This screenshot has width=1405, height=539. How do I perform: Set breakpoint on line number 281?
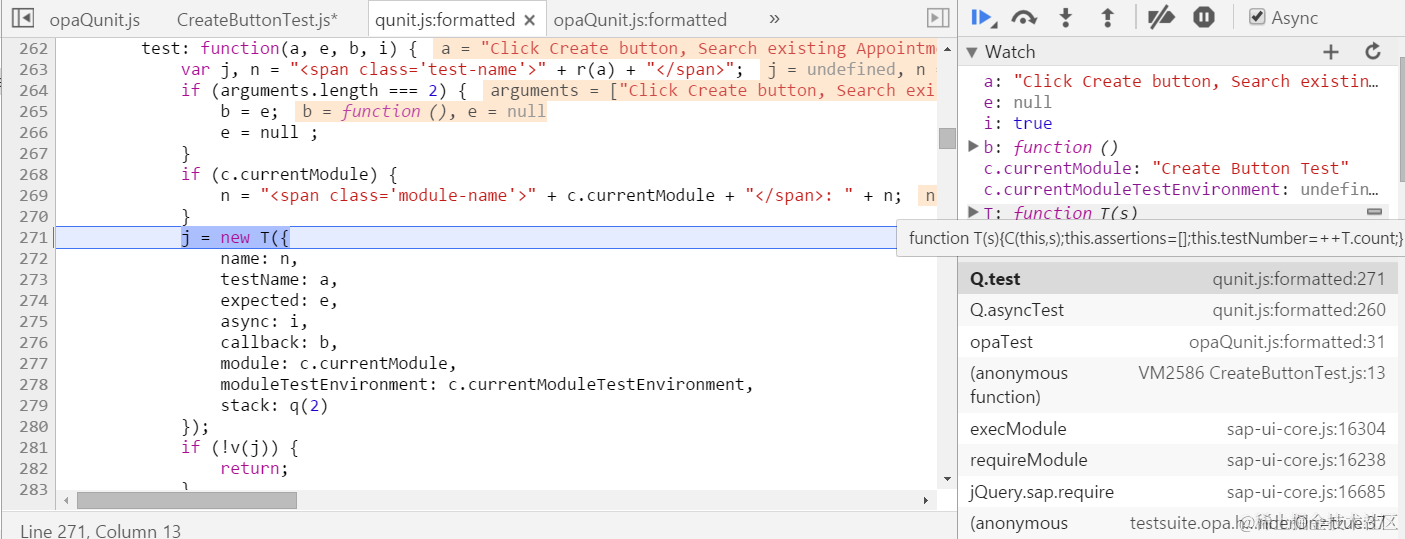pos(33,447)
